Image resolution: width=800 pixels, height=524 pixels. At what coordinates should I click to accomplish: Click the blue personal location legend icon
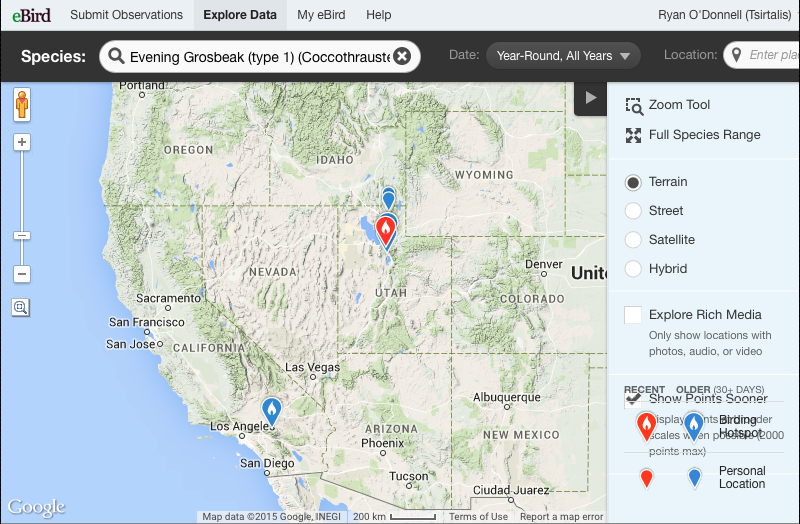point(694,478)
